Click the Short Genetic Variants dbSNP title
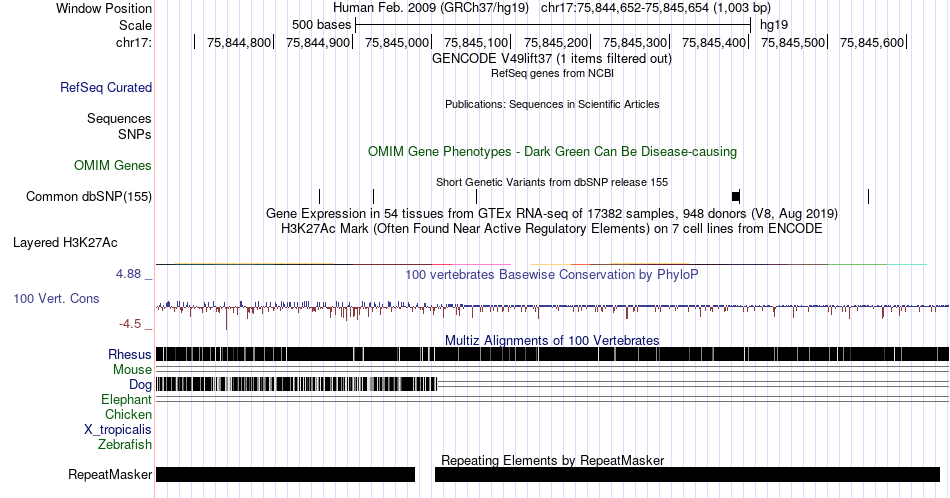 point(552,182)
